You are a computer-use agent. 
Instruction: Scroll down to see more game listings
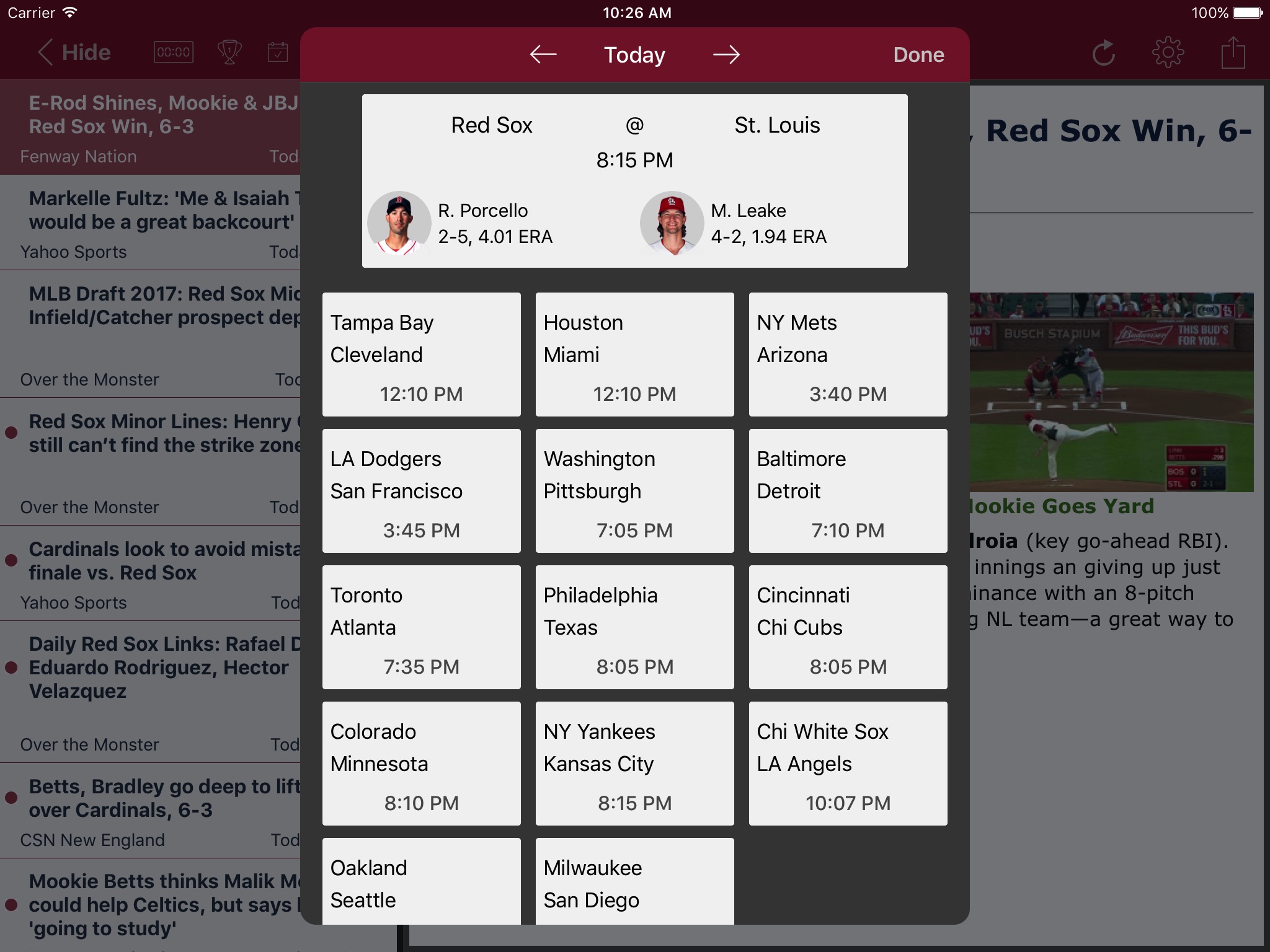click(x=635, y=601)
